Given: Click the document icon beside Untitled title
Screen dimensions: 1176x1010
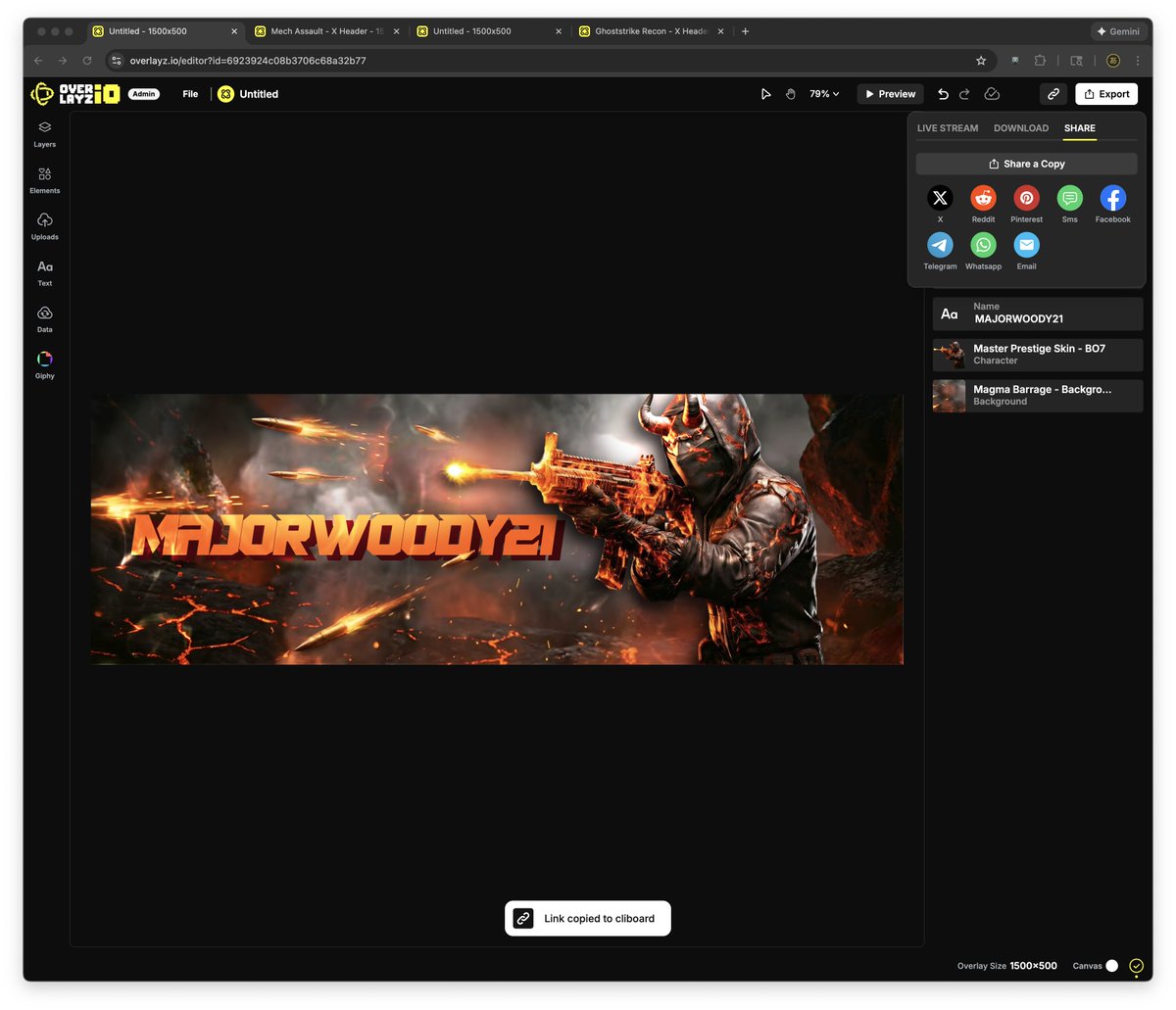Looking at the screenshot, I should 225,94.
